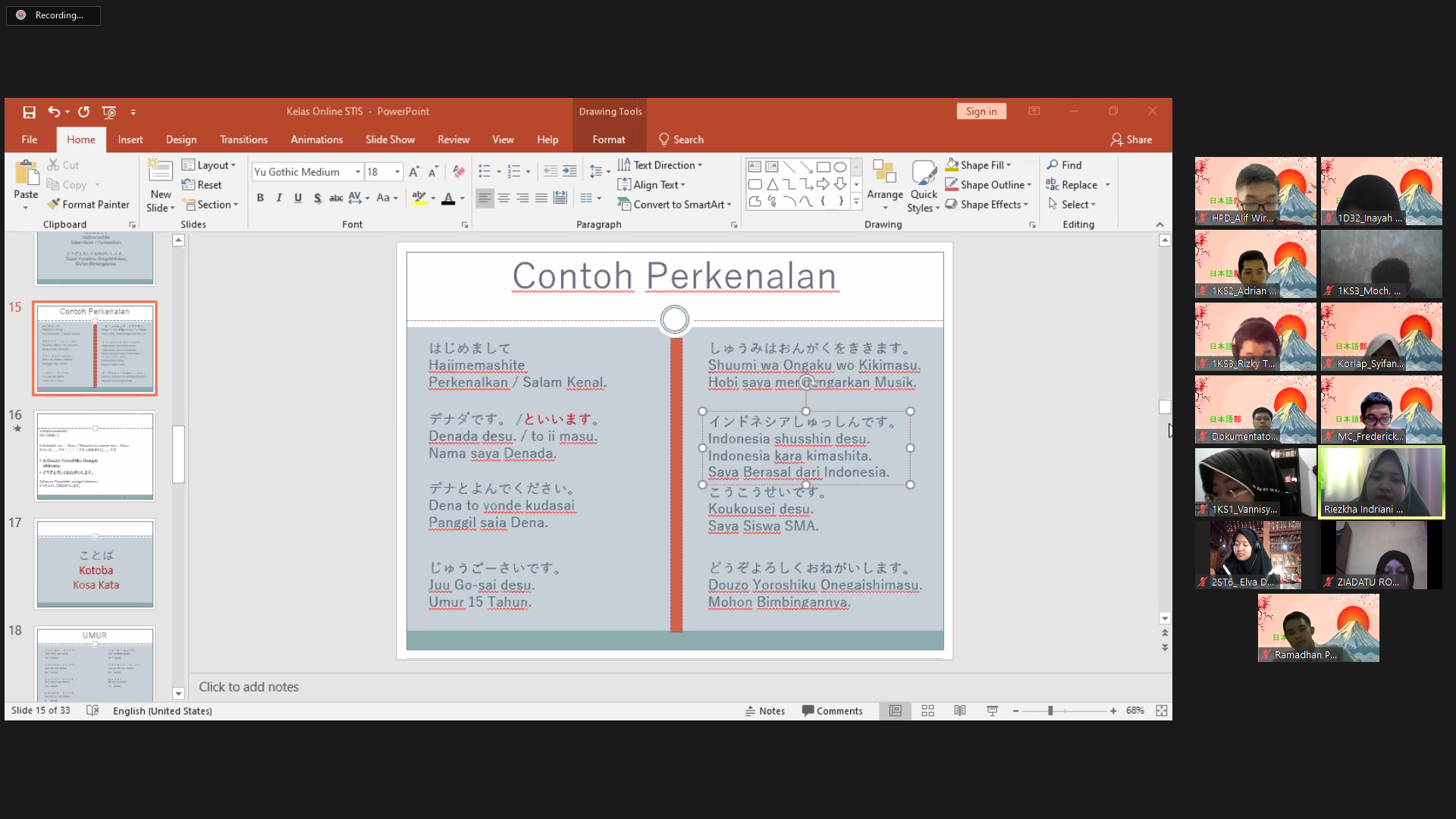
Task: Open the font name dropdown
Action: click(358, 172)
